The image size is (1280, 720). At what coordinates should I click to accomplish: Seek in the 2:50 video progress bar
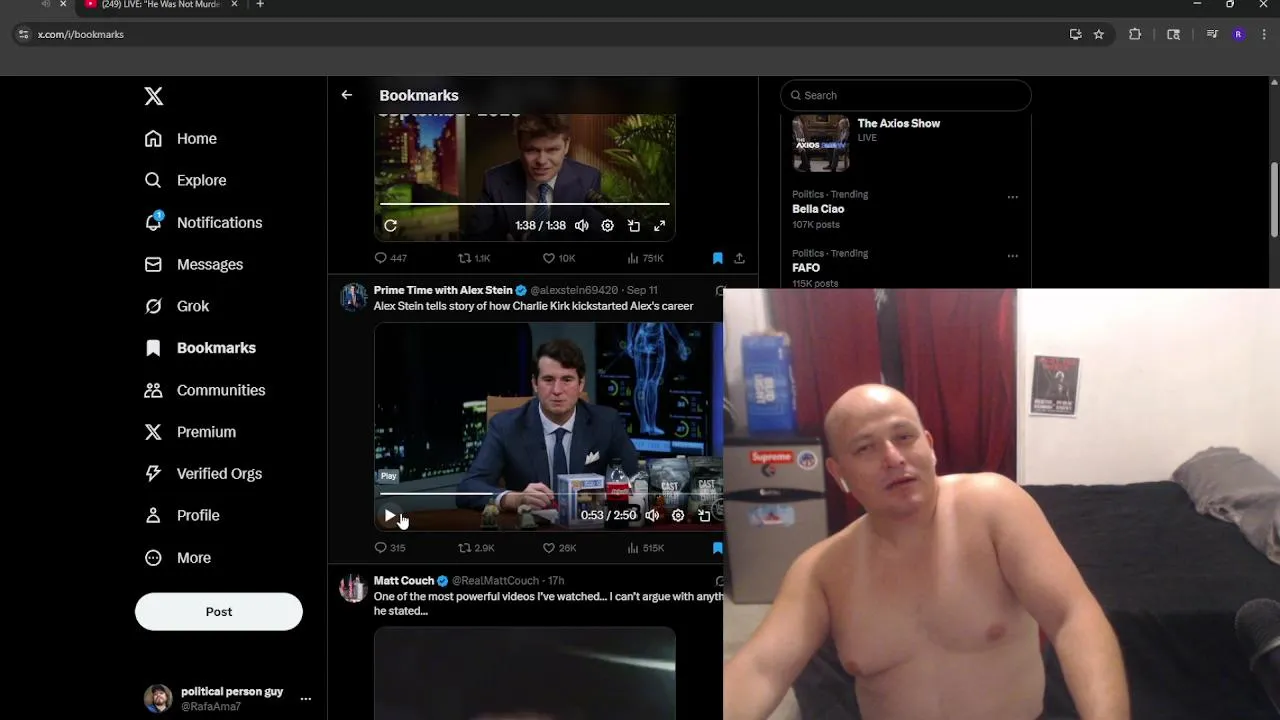550,494
